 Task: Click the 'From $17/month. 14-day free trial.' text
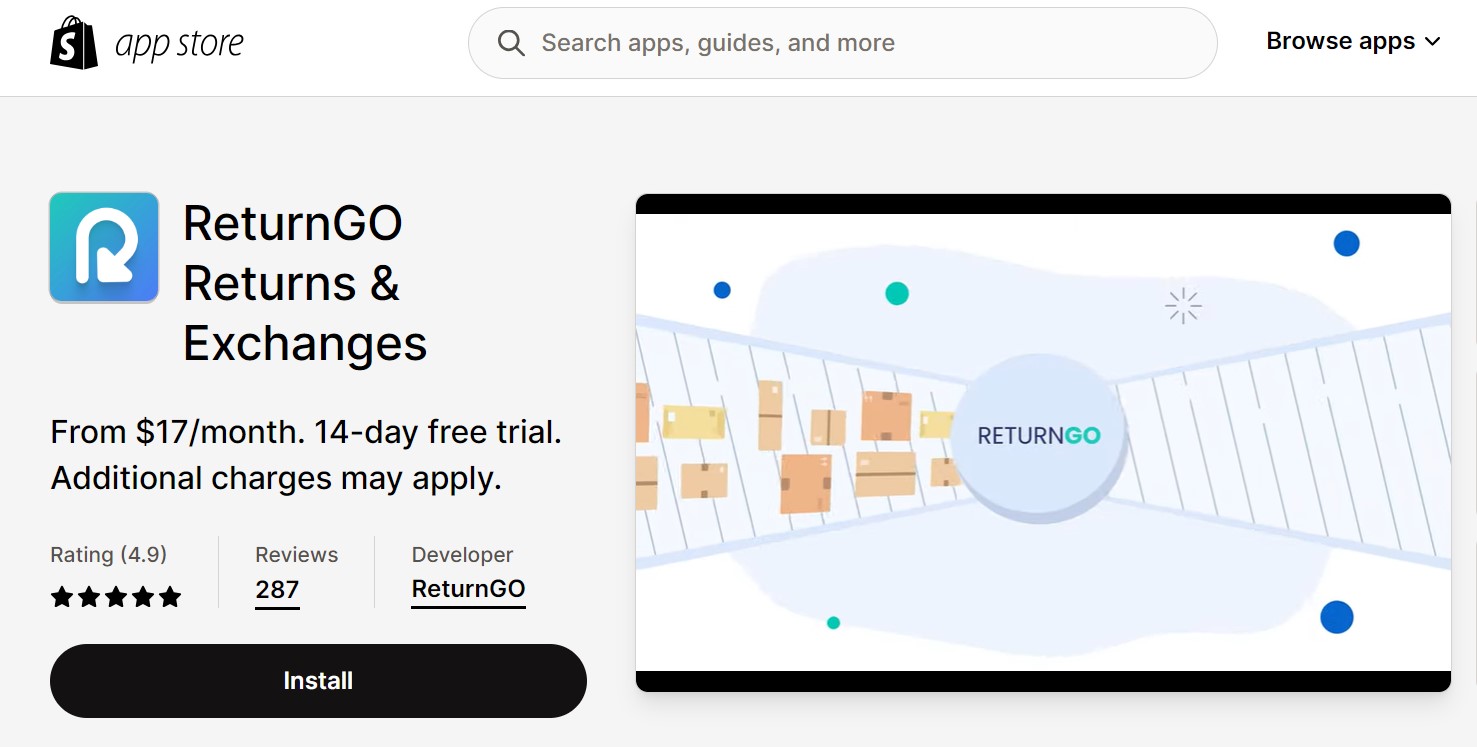[306, 433]
